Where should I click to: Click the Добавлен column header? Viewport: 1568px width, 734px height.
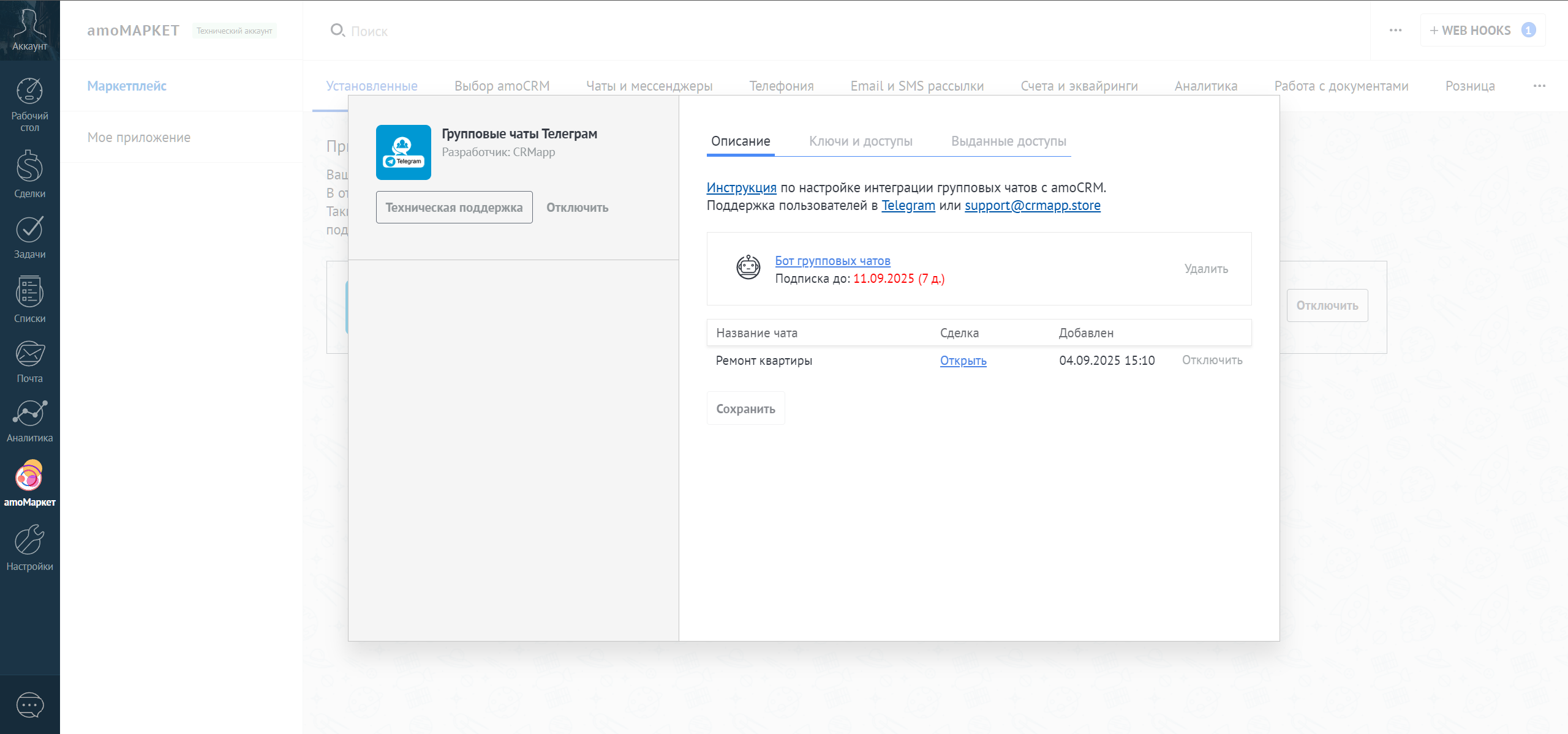point(1086,333)
